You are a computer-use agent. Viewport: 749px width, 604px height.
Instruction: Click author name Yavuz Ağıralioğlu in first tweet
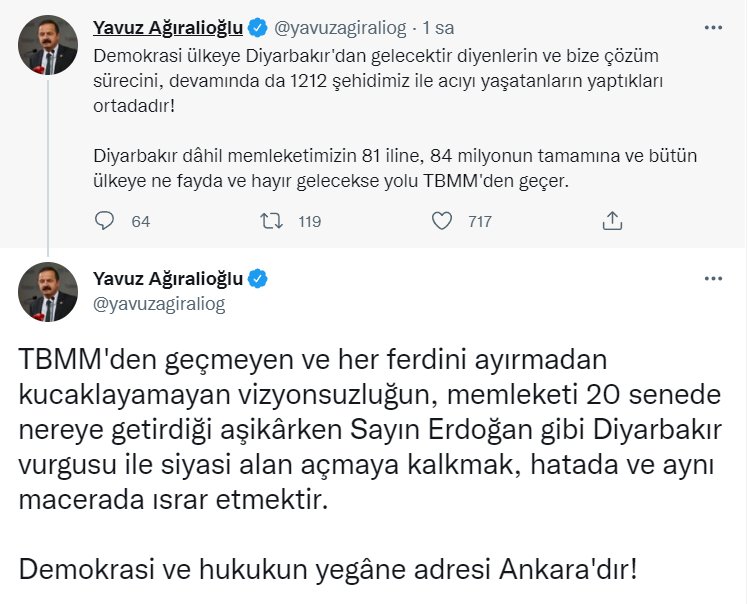click(x=167, y=26)
